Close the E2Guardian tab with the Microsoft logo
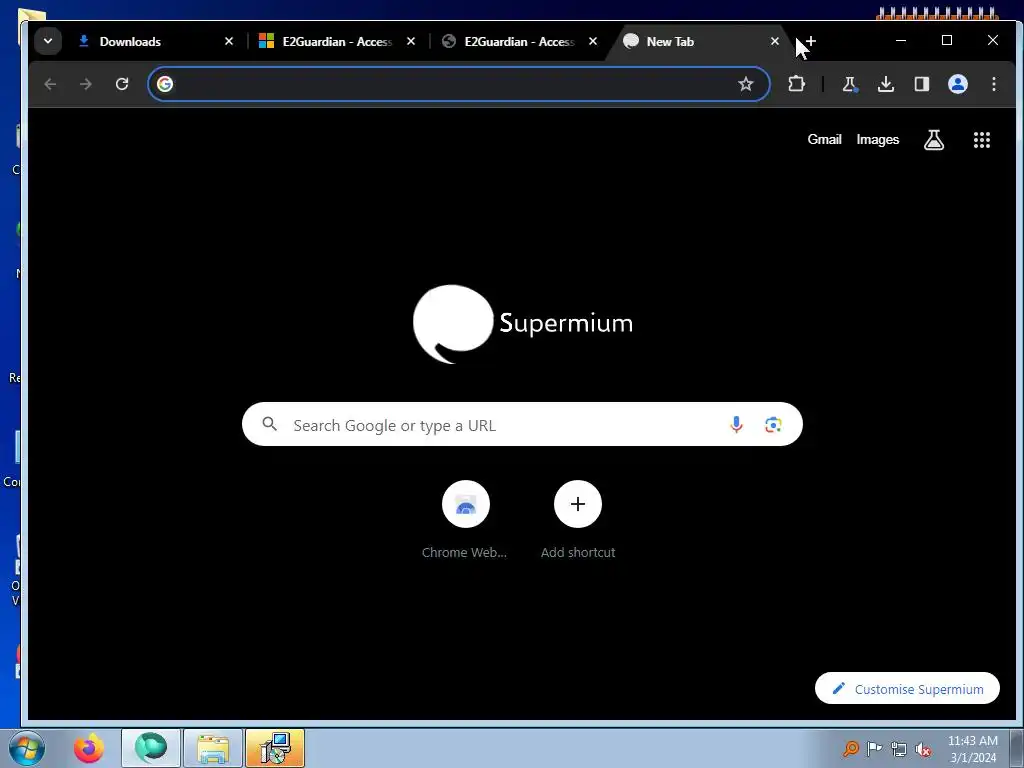This screenshot has height=768, width=1024. click(x=411, y=41)
